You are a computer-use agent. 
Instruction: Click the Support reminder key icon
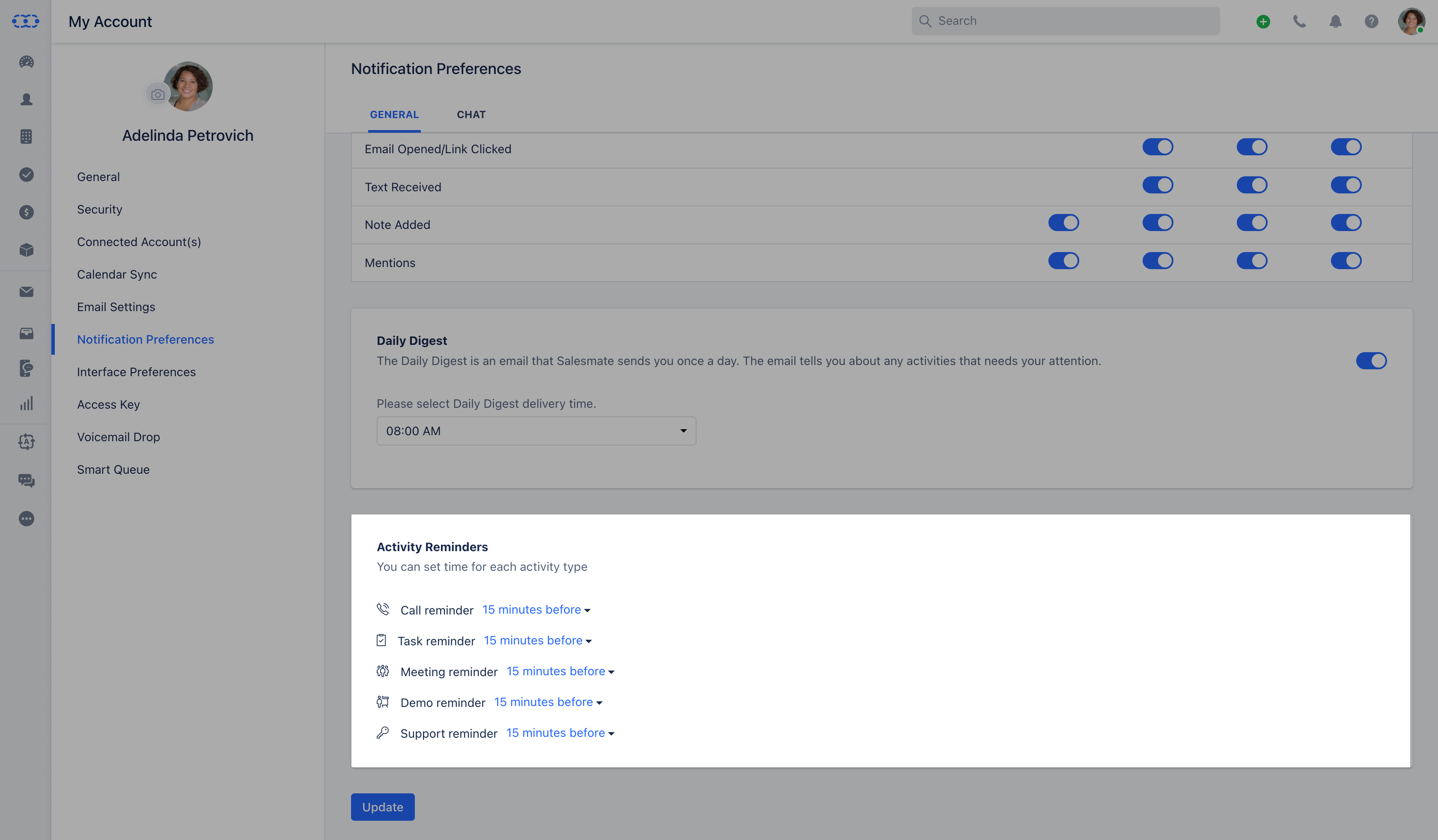pyautogui.click(x=383, y=732)
